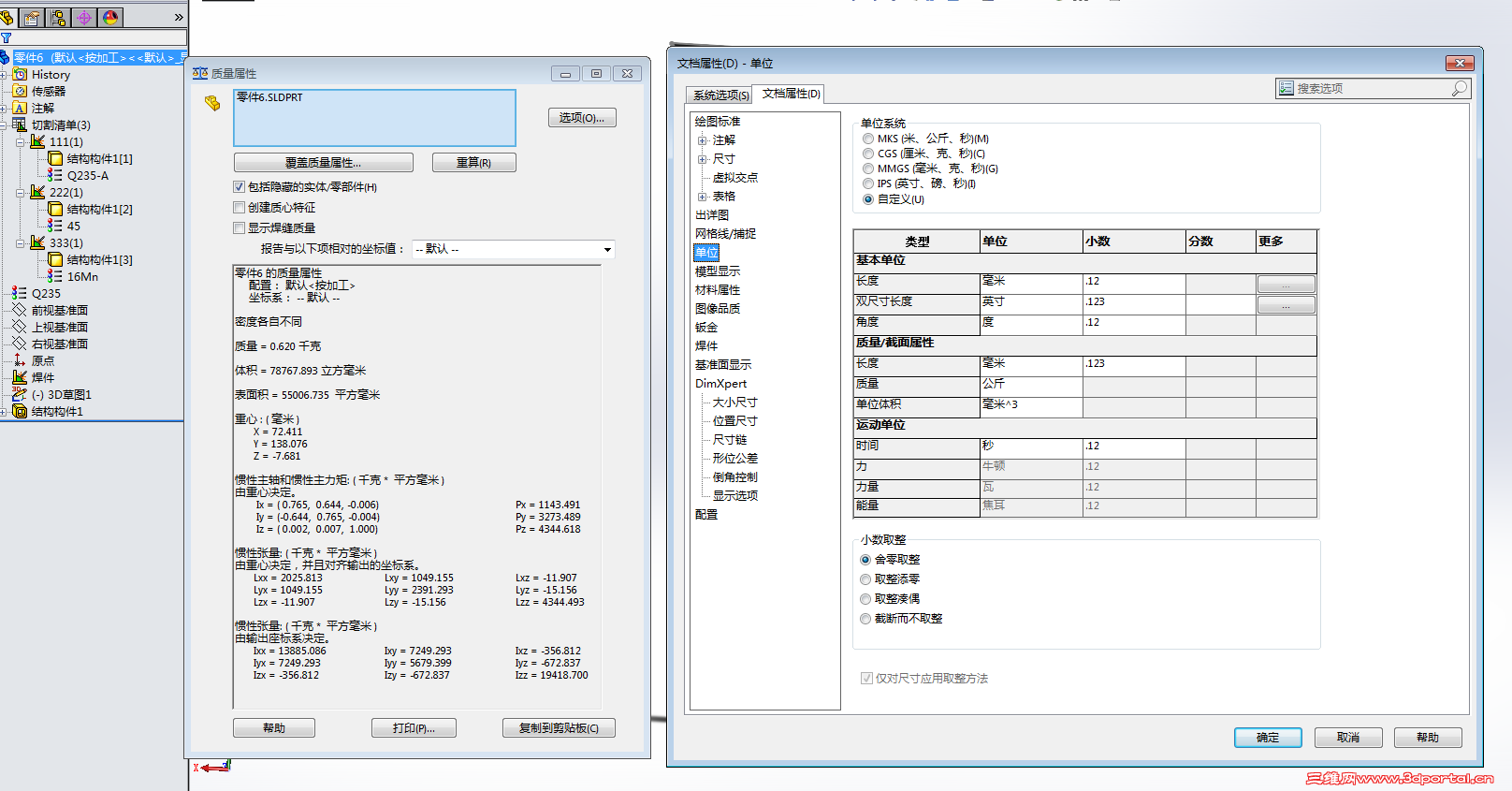Open 图像品质 in the properties list
This screenshot has width=1512, height=791.
point(718,309)
